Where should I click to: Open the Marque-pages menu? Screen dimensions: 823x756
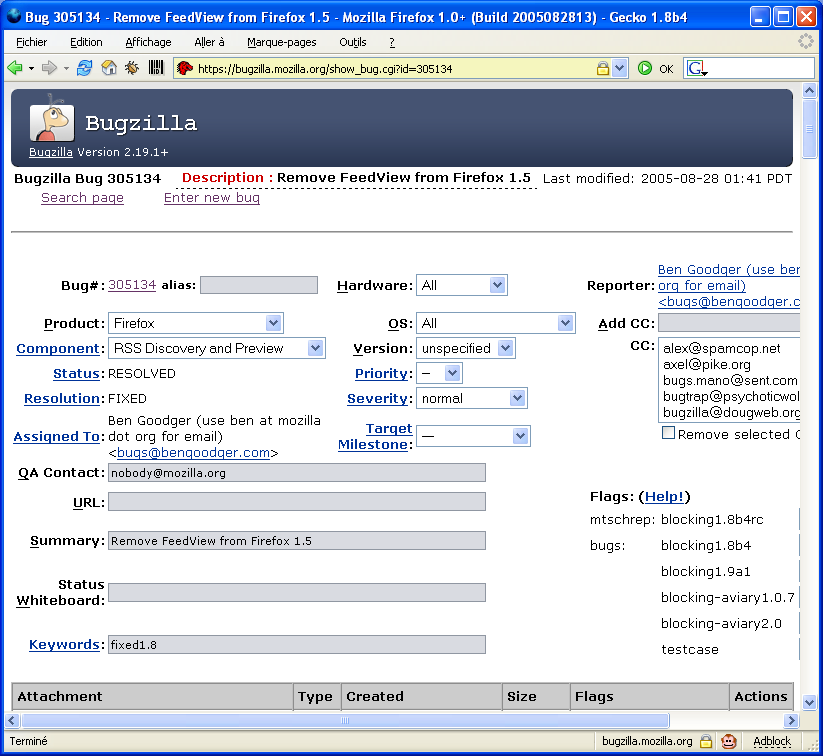click(282, 42)
